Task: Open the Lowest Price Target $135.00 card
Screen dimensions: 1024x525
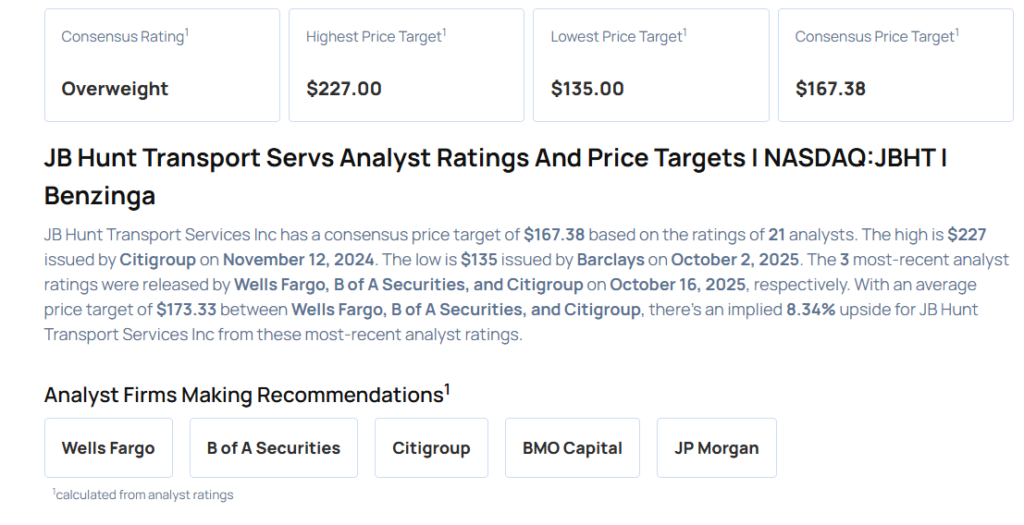Action: coord(650,65)
